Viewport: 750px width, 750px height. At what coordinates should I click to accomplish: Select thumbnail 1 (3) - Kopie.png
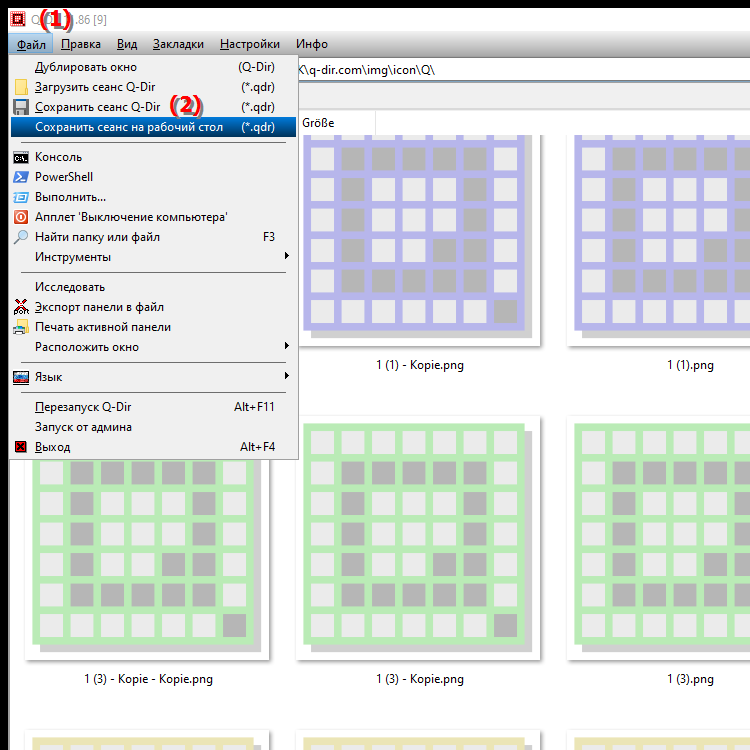tap(418, 538)
